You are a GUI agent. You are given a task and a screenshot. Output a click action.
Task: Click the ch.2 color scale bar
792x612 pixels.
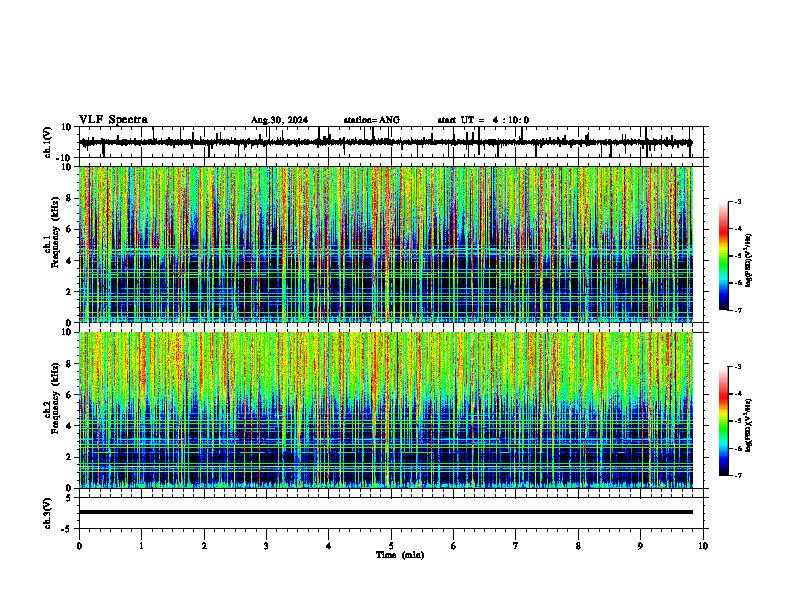(723, 421)
